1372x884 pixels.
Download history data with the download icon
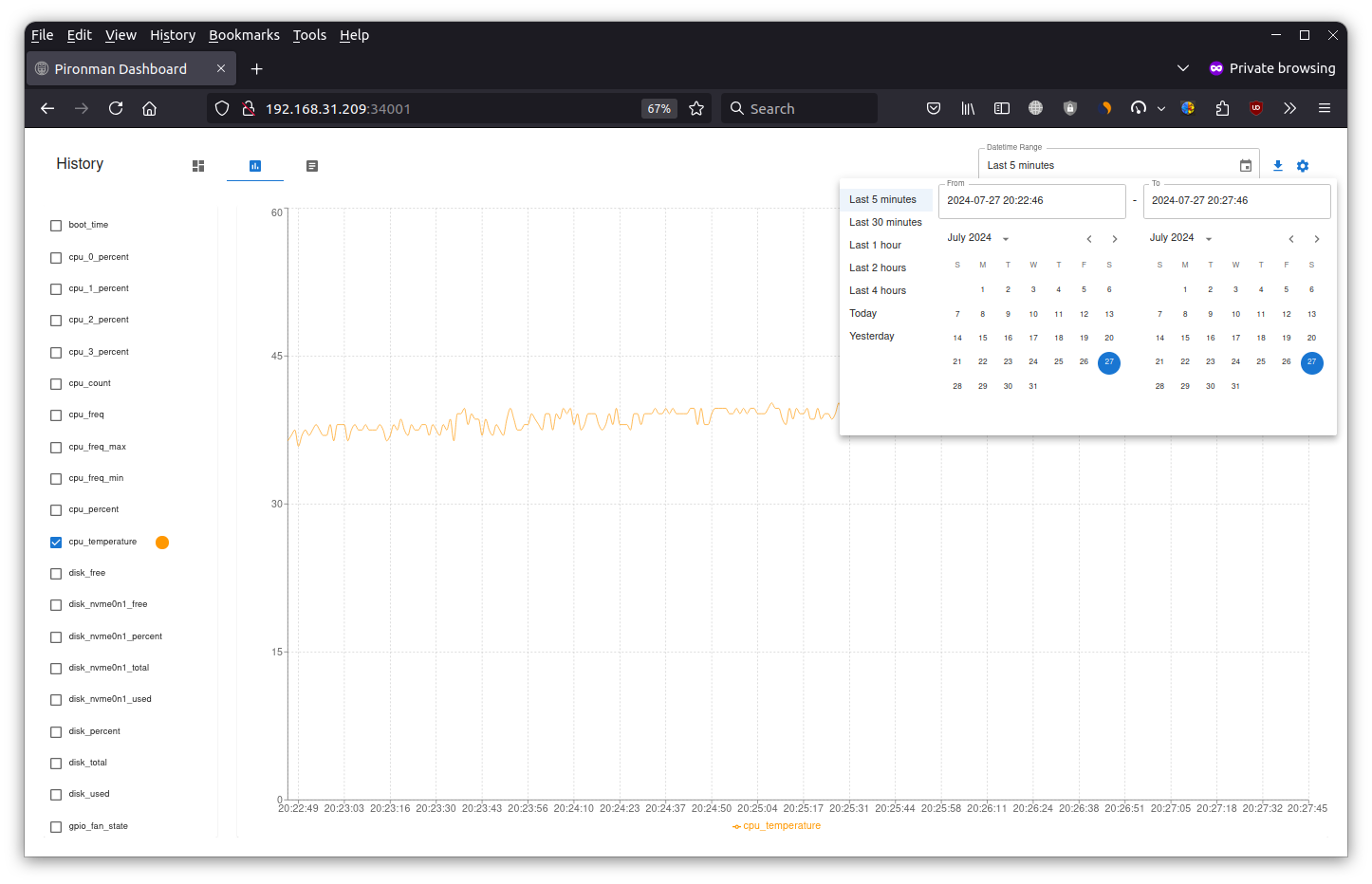click(x=1278, y=166)
